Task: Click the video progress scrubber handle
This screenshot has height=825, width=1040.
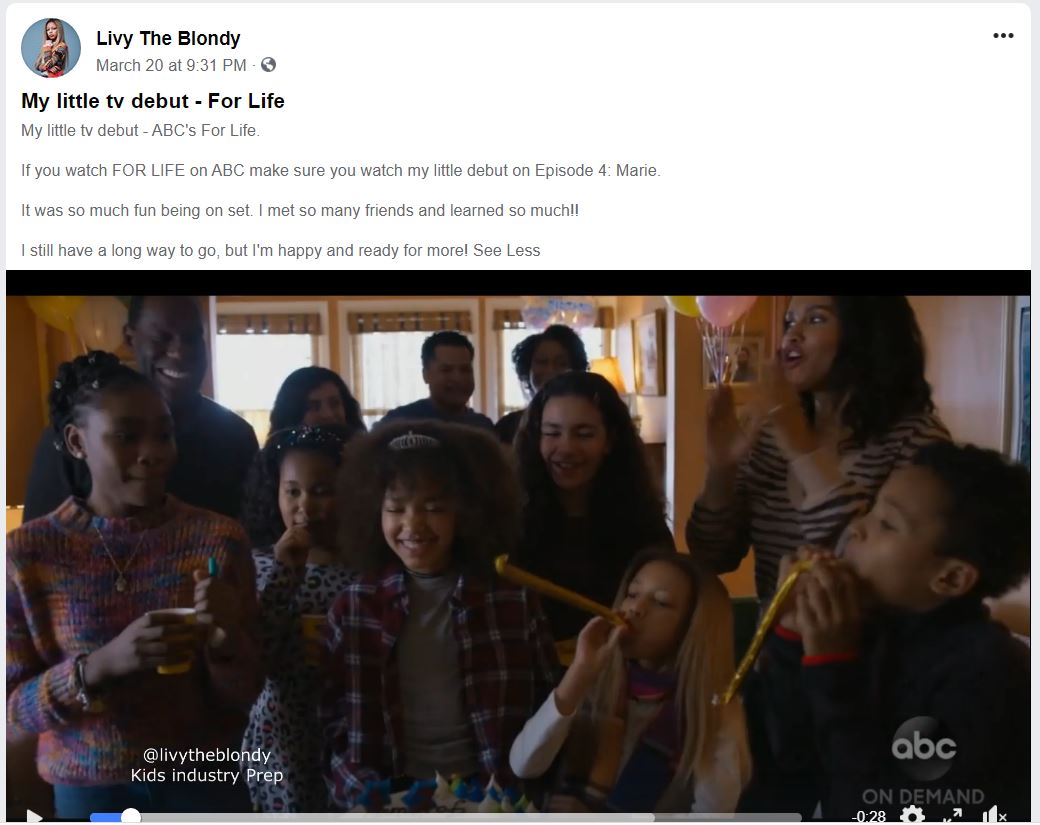Action: (x=131, y=816)
